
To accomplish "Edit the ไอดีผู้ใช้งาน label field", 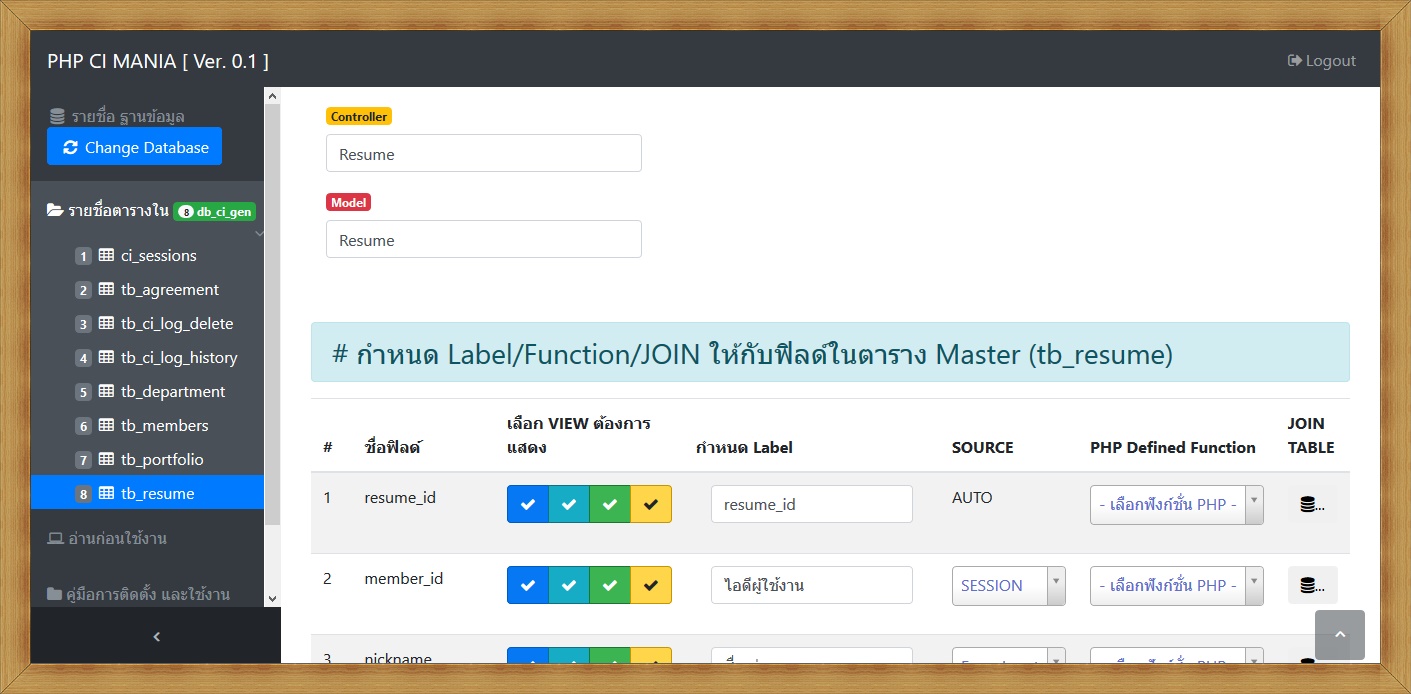I will pos(812,585).
